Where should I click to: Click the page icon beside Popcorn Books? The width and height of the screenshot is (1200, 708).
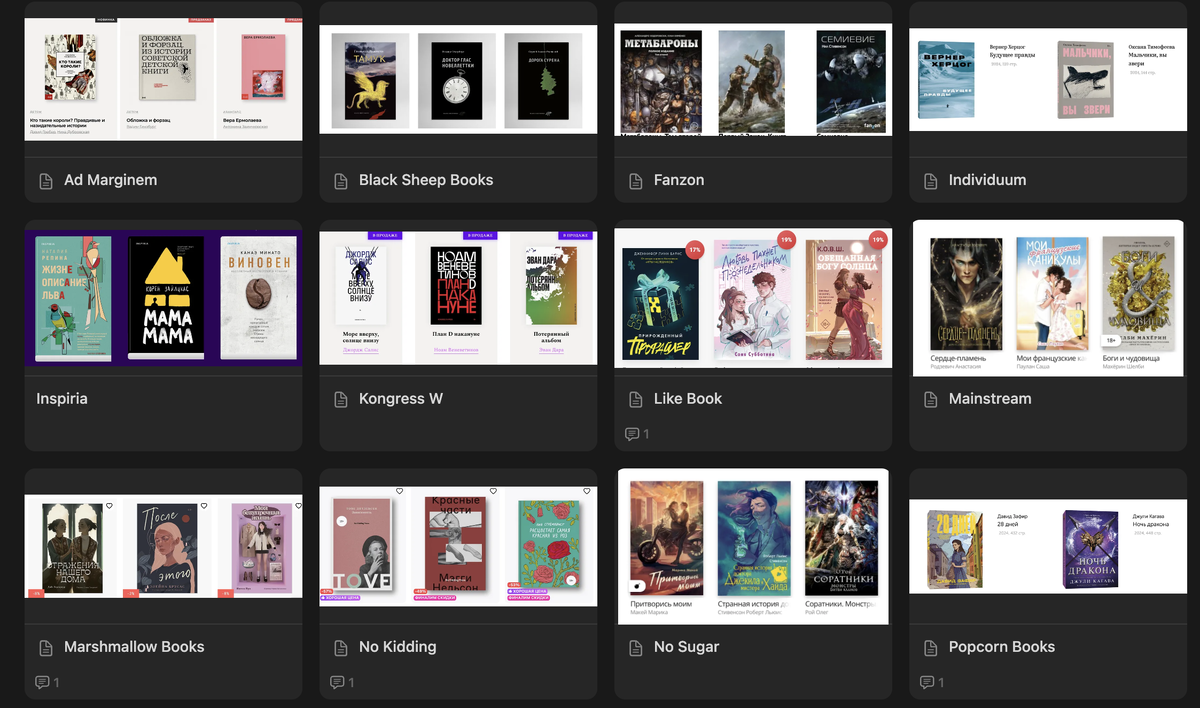coord(930,648)
